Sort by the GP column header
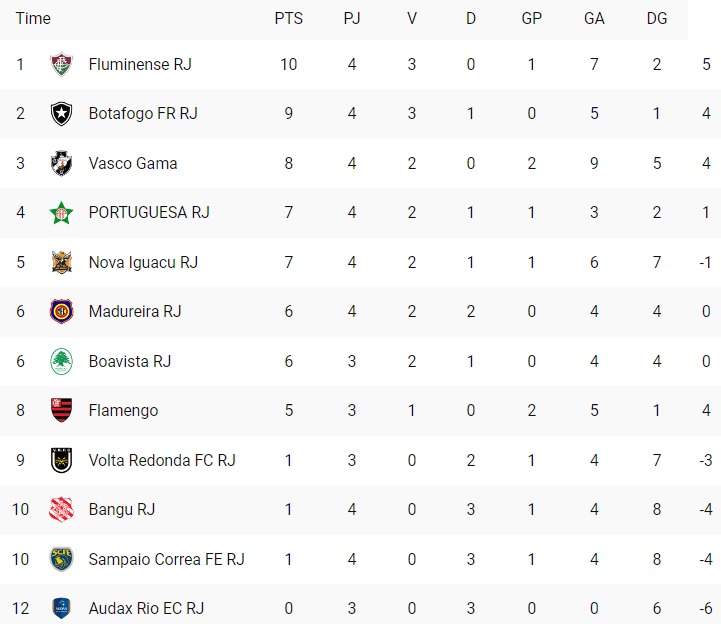The image size is (721, 624). [532, 18]
